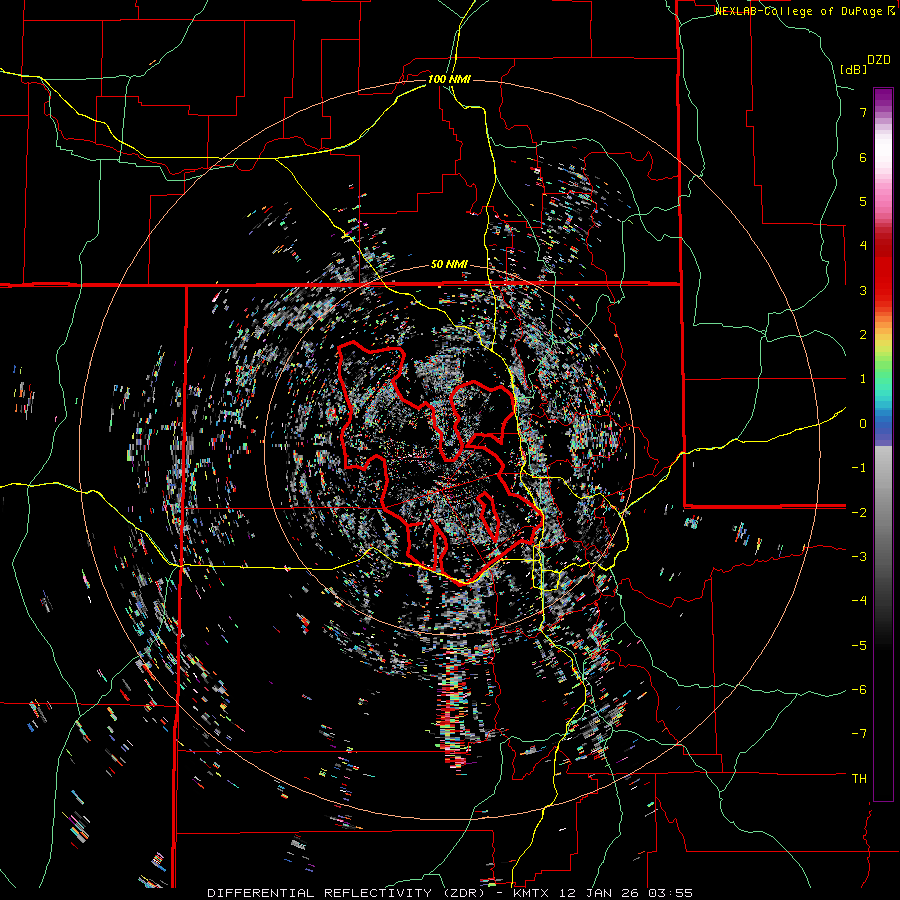Click the 2 value on the color scale
Image resolution: width=900 pixels, height=900 pixels.
(863, 335)
